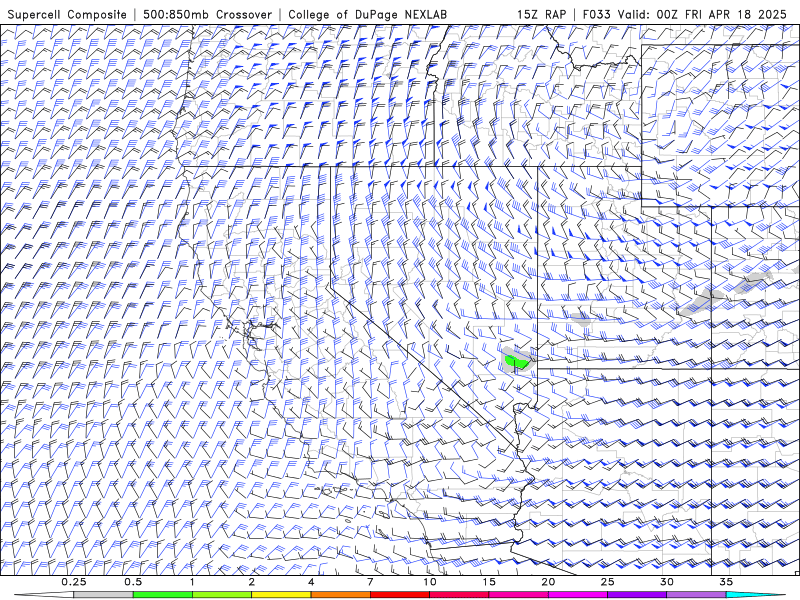
Task: Click the '1' legend value
Action: 192,582
